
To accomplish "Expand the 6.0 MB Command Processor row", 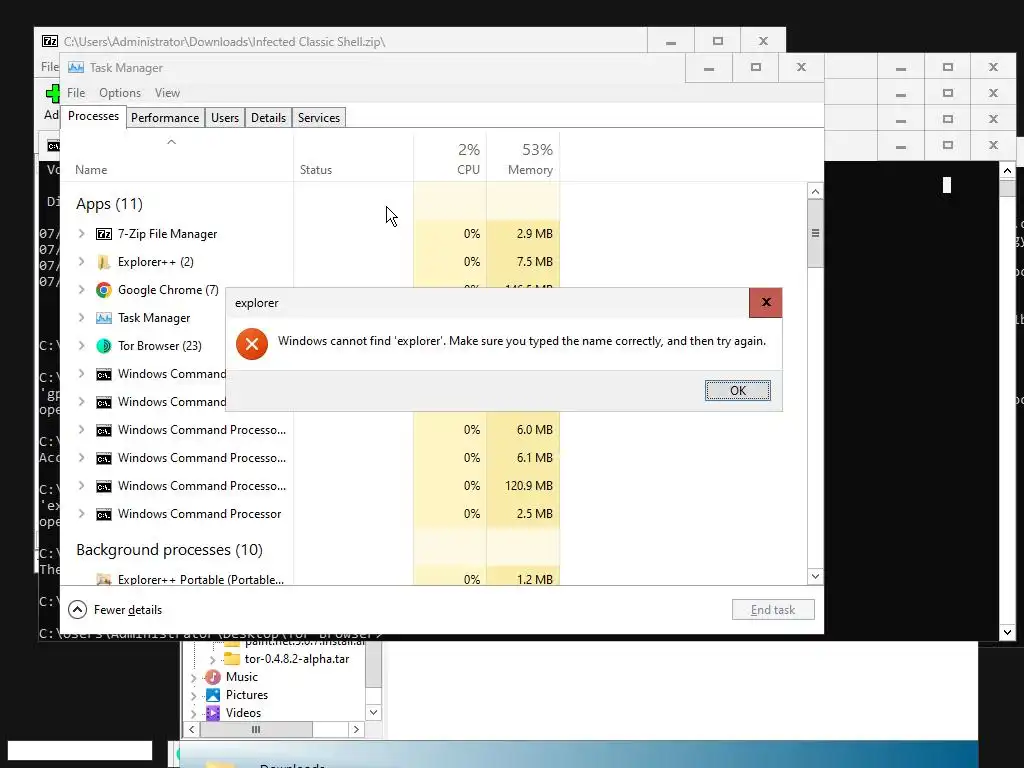I will point(81,429).
